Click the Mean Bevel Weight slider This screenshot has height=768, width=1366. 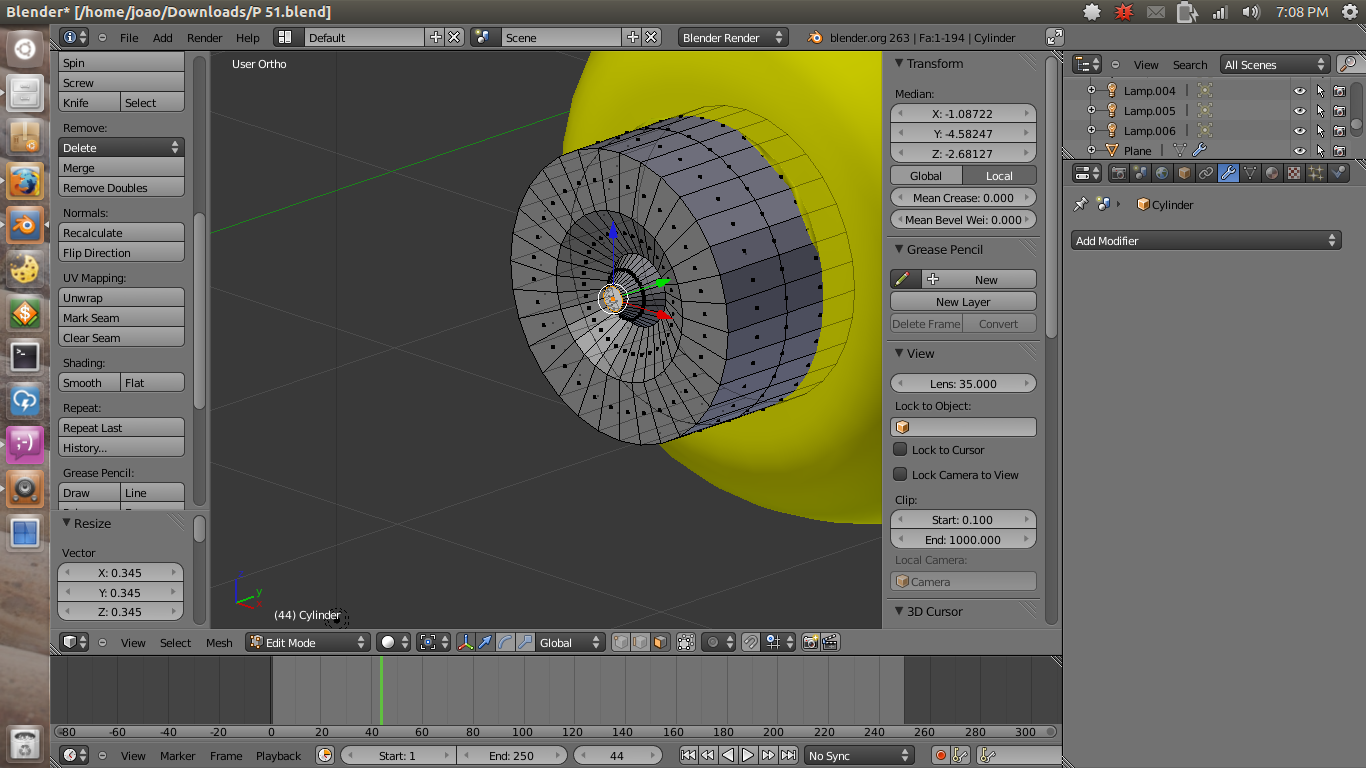[x=963, y=220]
